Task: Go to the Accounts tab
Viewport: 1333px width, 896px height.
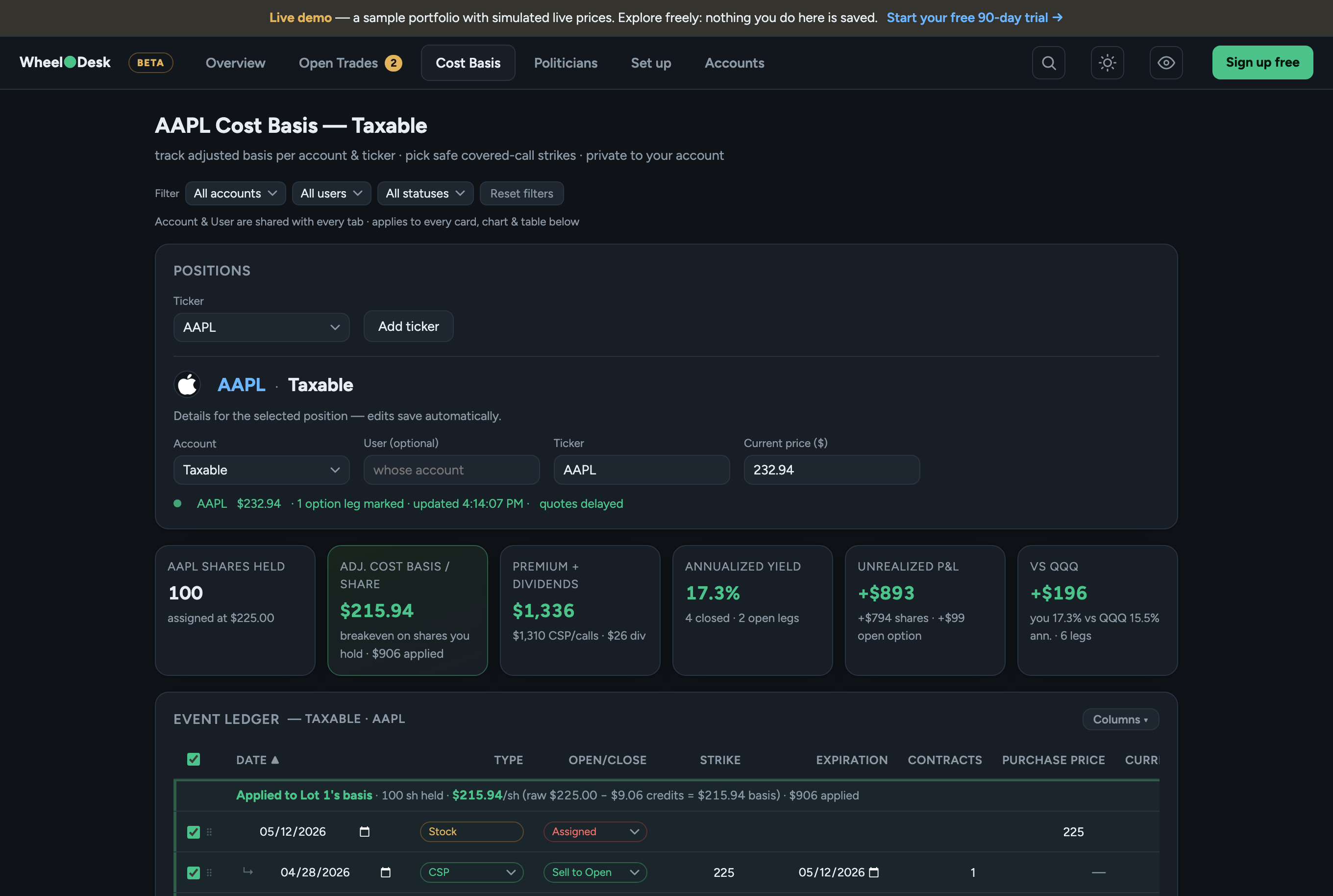Action: point(734,63)
